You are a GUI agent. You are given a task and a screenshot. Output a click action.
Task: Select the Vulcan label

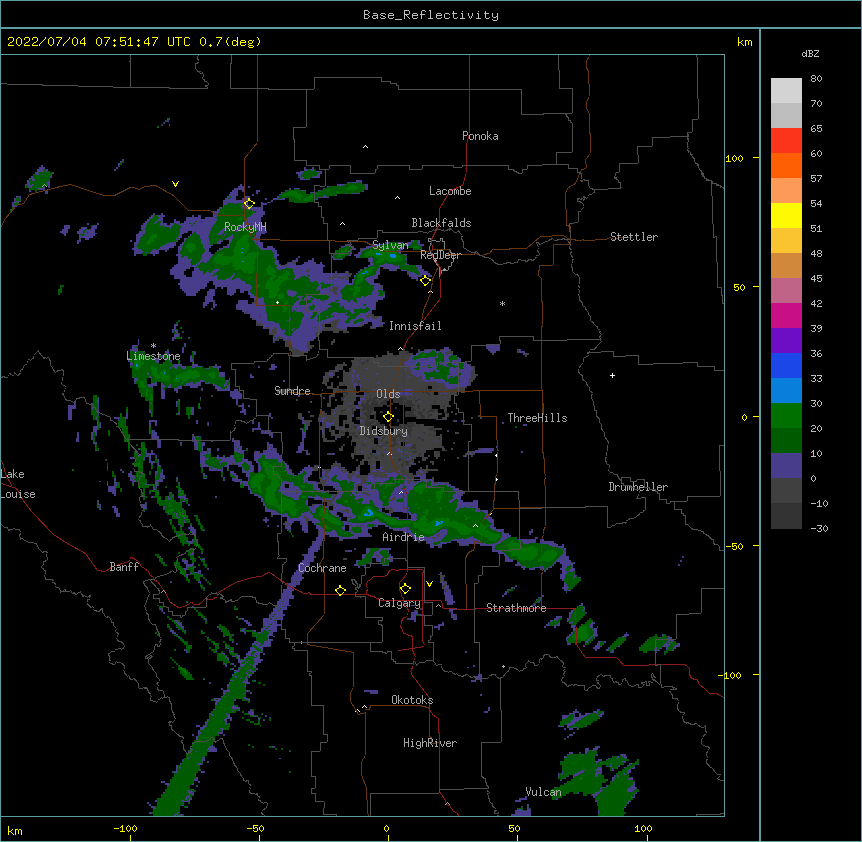pyautogui.click(x=543, y=792)
